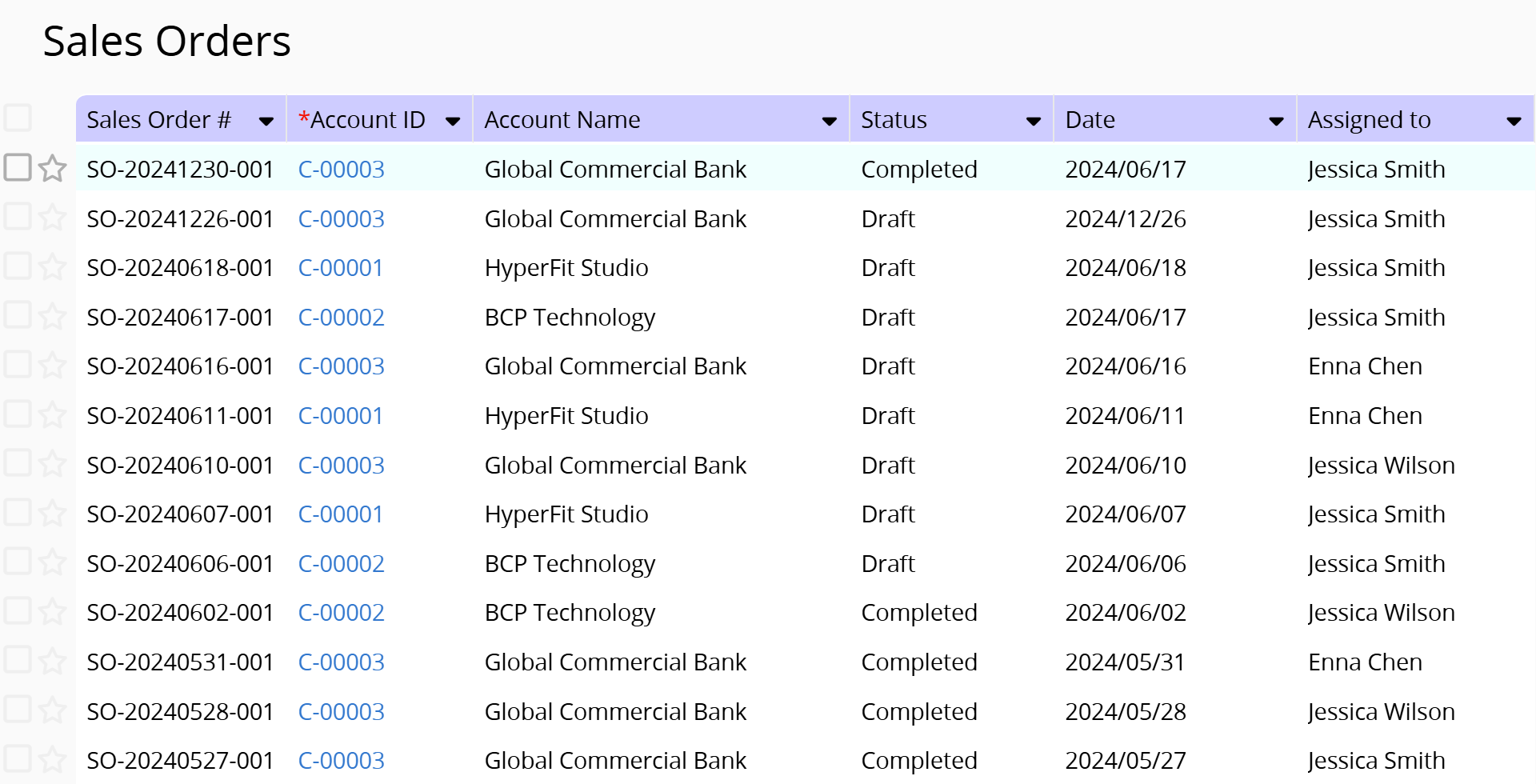Click the date cell 2024/06/02
The image size is (1536, 784).
pyautogui.click(x=1126, y=613)
